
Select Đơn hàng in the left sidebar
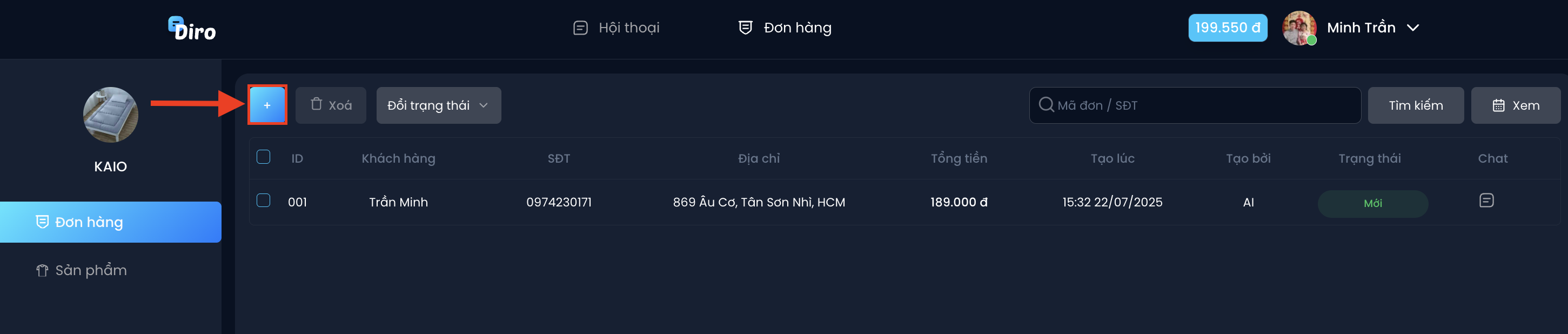coord(111,222)
